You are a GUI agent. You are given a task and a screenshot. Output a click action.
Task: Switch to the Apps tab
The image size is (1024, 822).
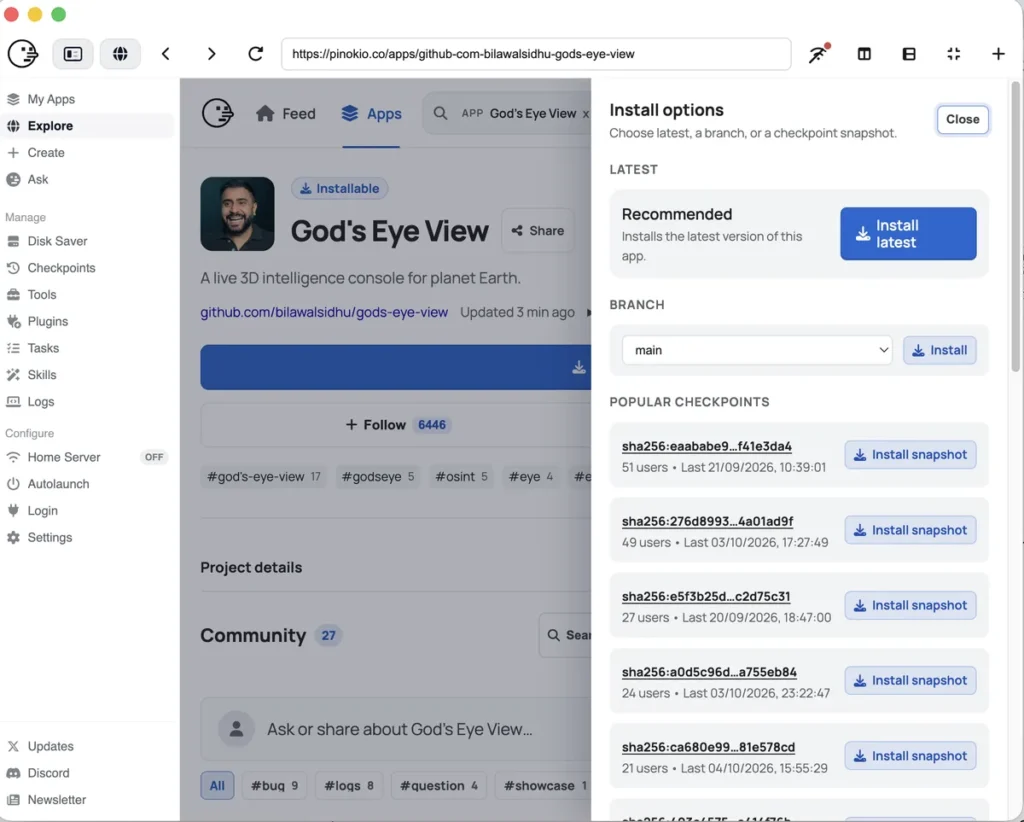(371, 114)
